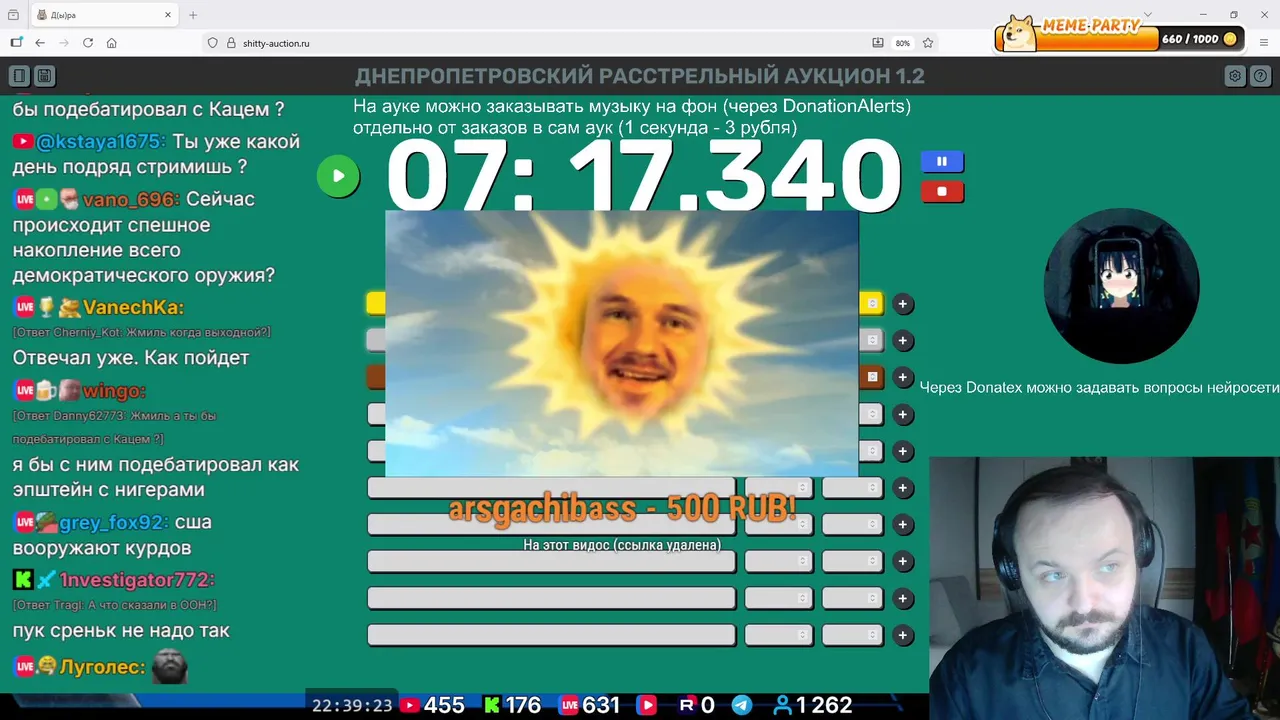Click plus button on the bottom lot row
The image size is (1280, 720).
(x=903, y=635)
